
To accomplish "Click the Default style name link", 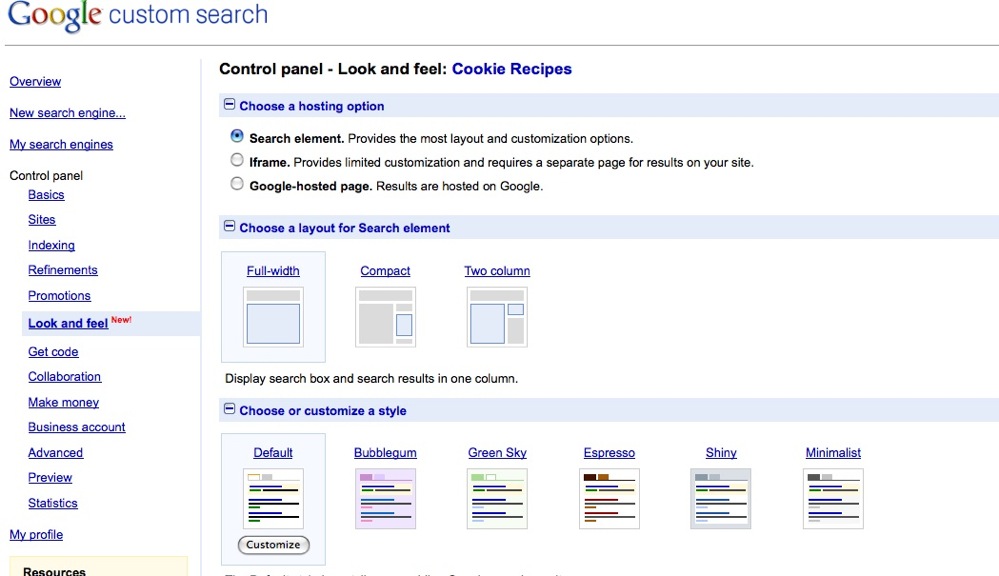I will 273,453.
